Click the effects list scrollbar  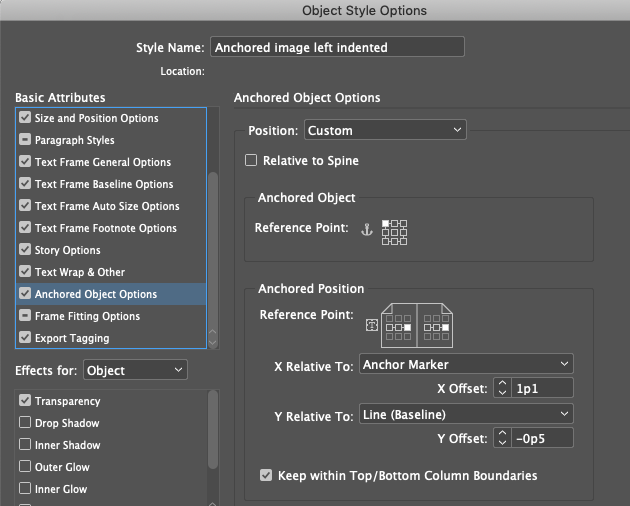coord(213,429)
